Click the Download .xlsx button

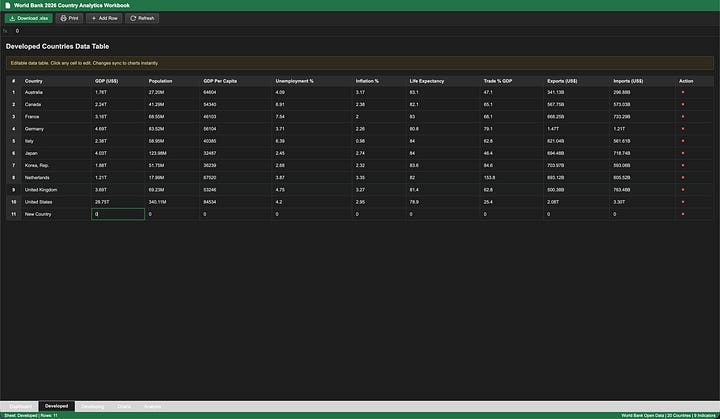coord(28,18)
